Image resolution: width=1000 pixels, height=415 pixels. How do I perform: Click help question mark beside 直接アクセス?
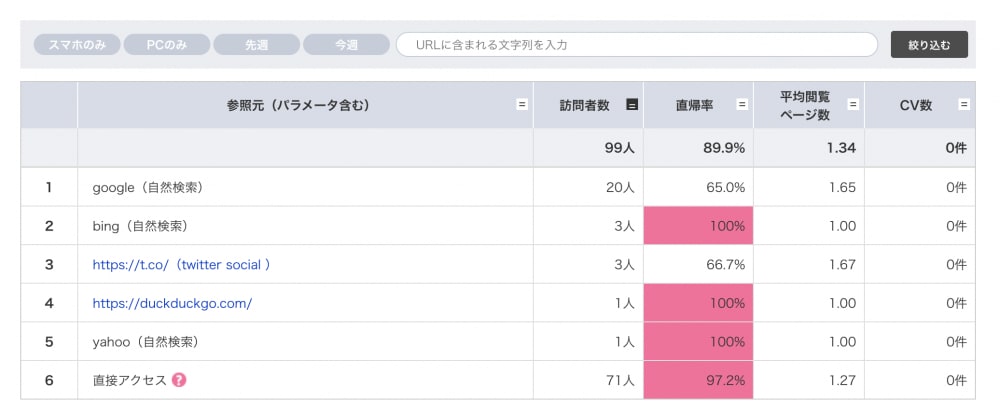[179, 380]
